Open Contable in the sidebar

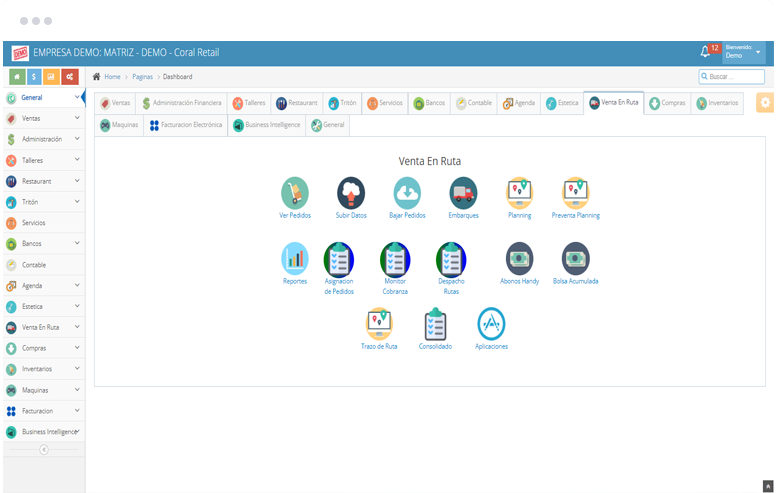[44, 265]
